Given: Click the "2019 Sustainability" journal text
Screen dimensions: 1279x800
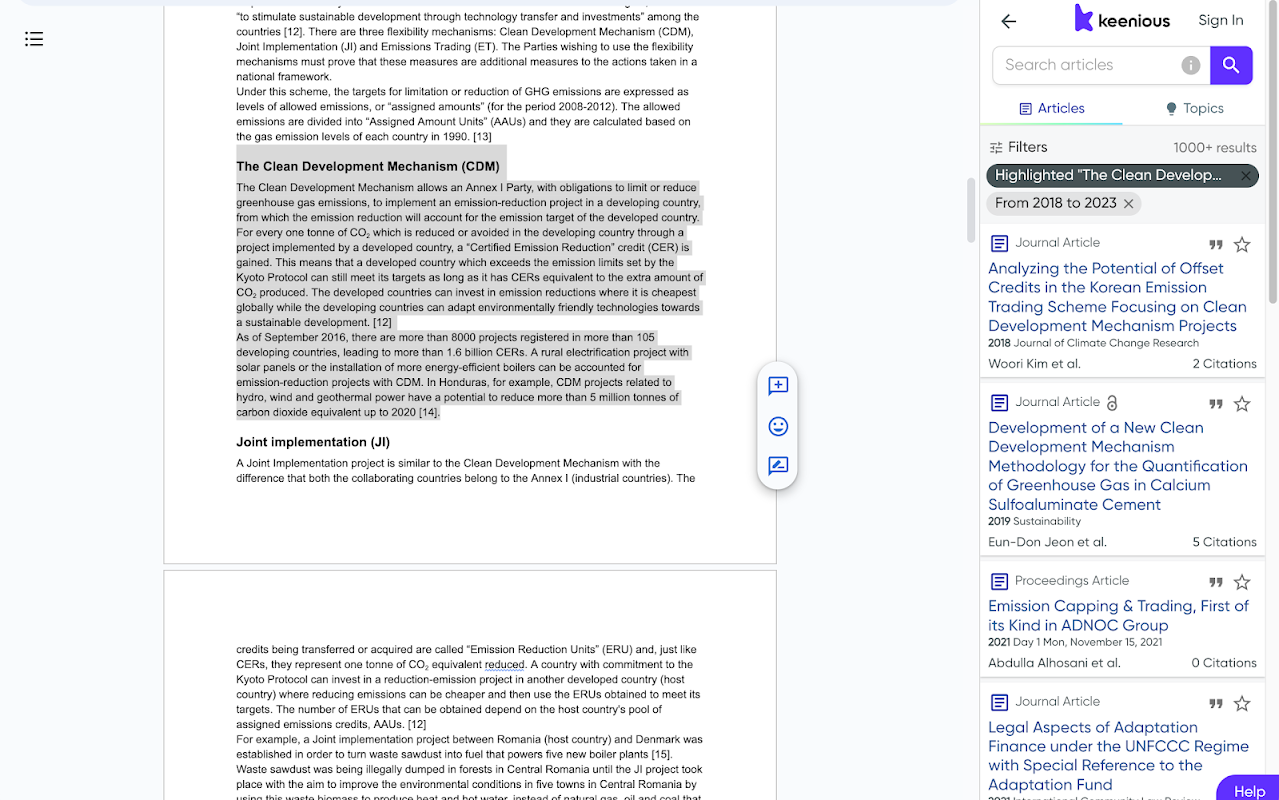Looking at the screenshot, I should [1034, 521].
